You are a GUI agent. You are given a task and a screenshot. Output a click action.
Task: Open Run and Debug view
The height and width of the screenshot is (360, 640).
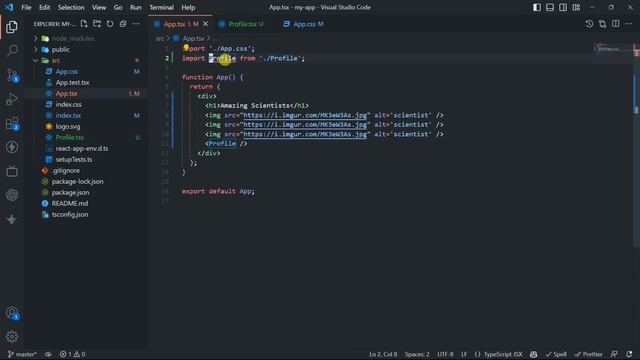click(x=12, y=99)
